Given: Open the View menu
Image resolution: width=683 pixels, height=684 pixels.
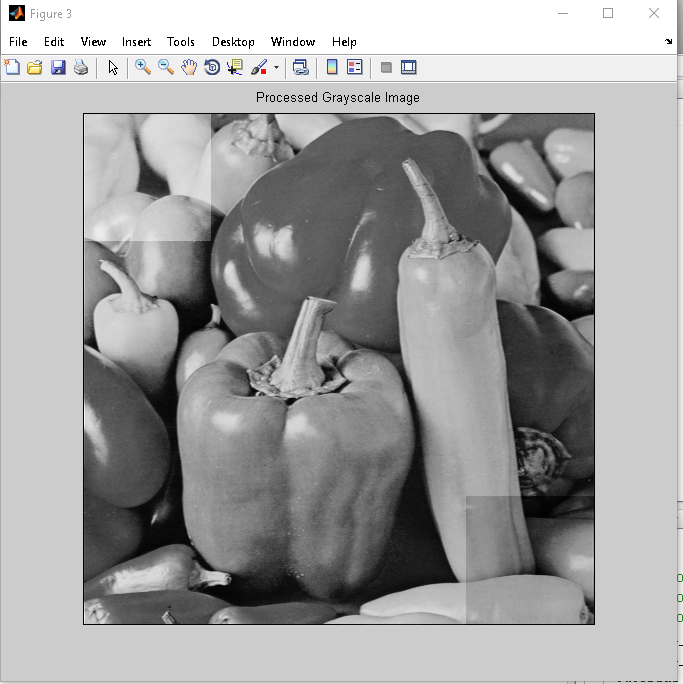Looking at the screenshot, I should tap(93, 42).
